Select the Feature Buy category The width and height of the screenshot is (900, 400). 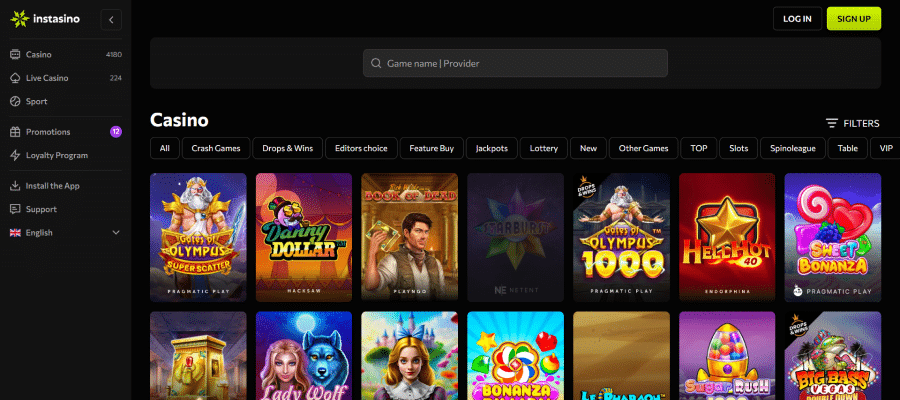432,148
